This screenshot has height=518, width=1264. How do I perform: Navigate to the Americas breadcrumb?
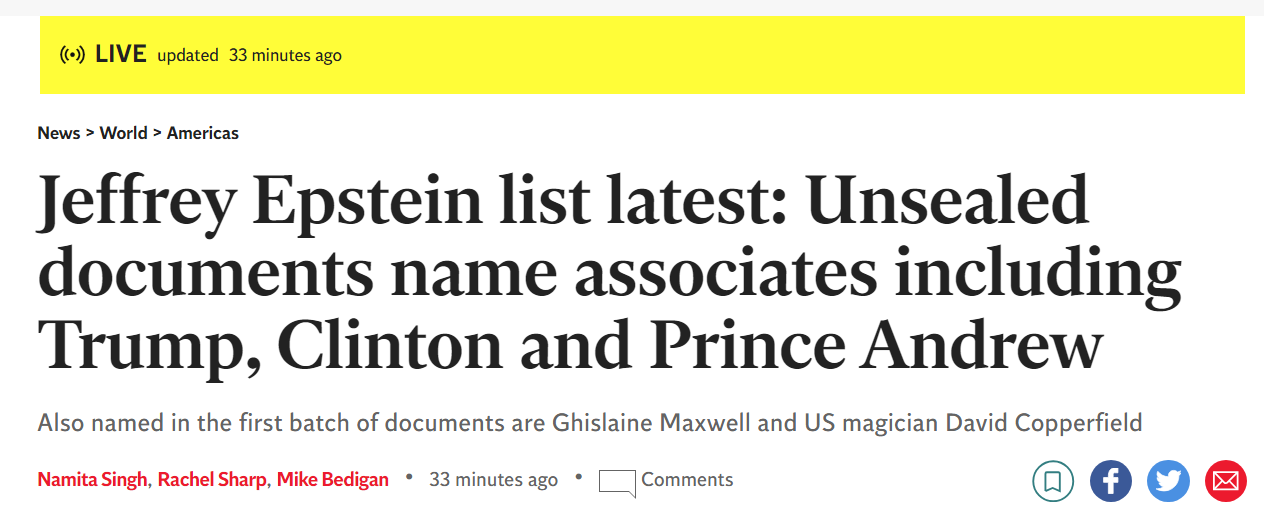203,133
